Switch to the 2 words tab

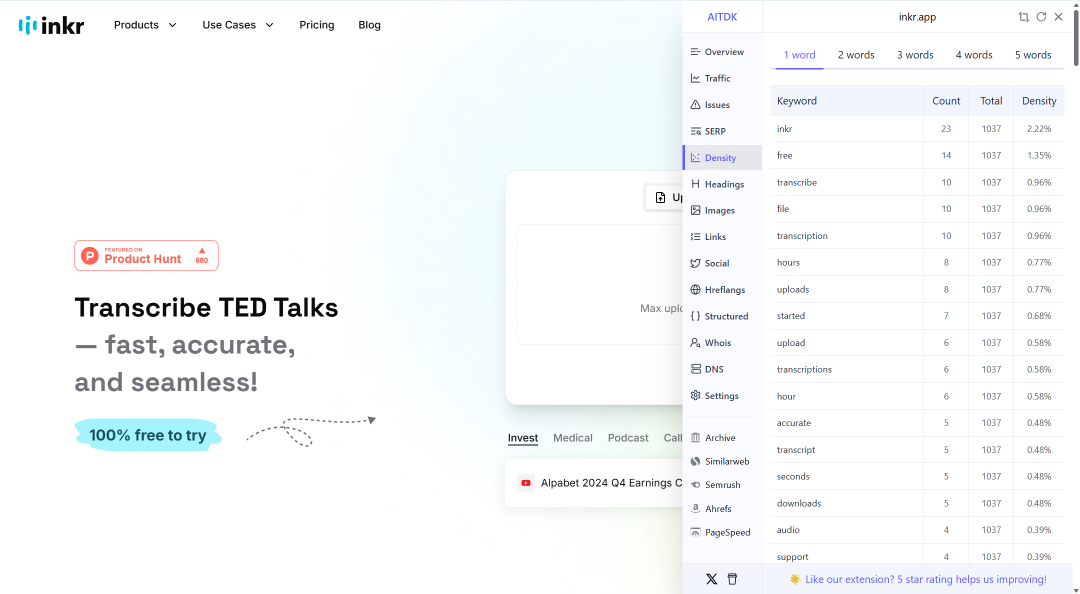856,55
